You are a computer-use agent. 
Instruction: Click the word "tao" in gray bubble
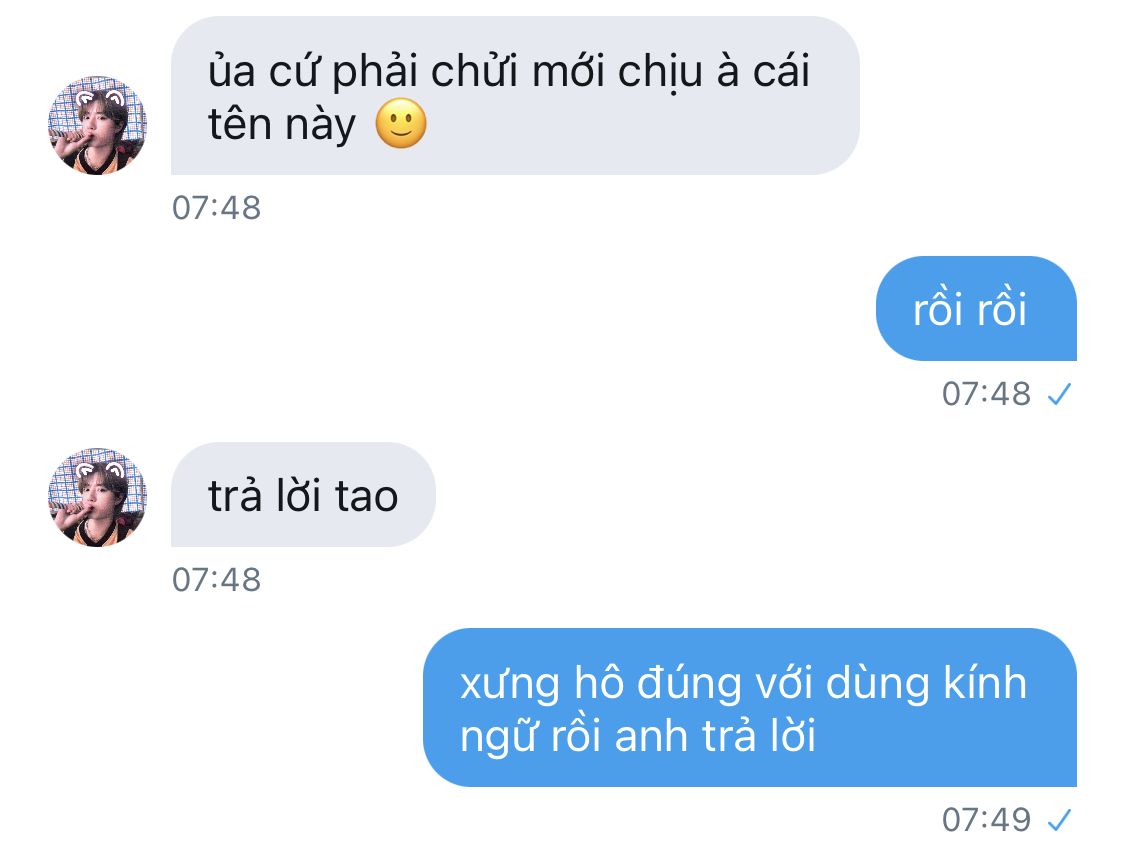click(366, 496)
